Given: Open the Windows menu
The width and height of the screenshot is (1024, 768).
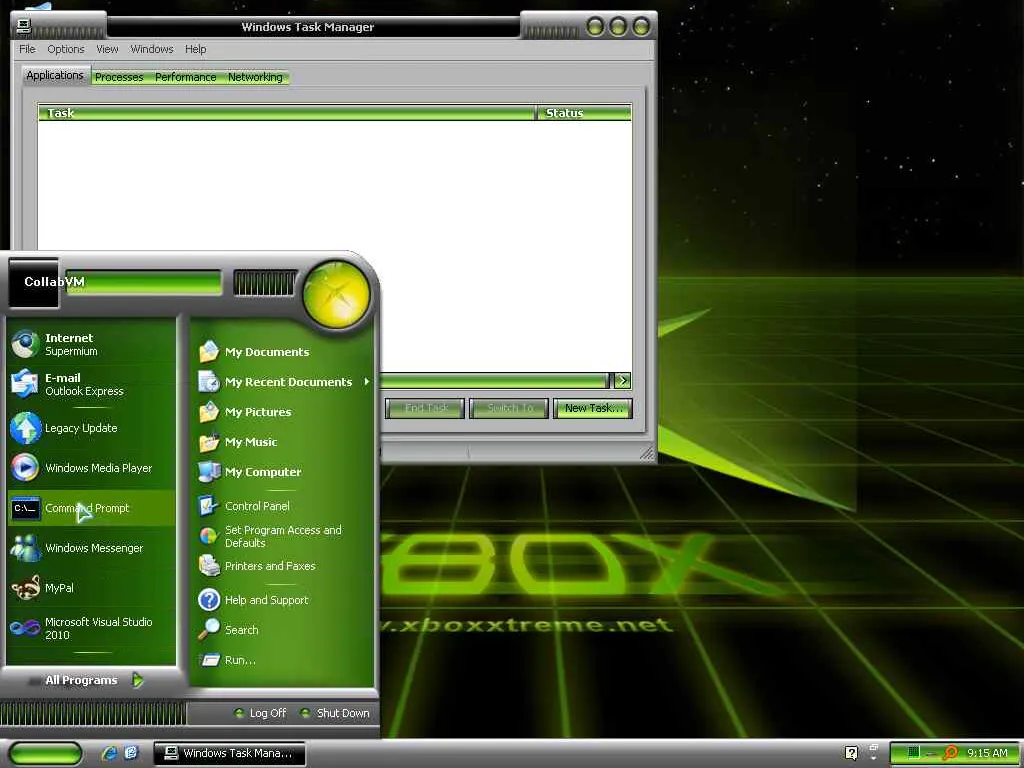Looking at the screenshot, I should [x=152, y=49].
